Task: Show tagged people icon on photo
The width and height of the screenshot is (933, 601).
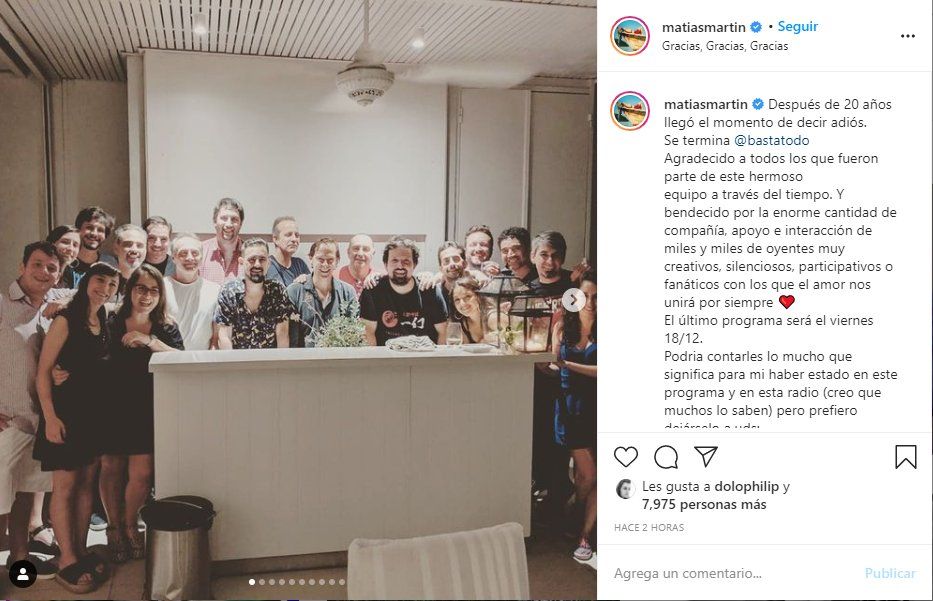Action: (x=23, y=574)
